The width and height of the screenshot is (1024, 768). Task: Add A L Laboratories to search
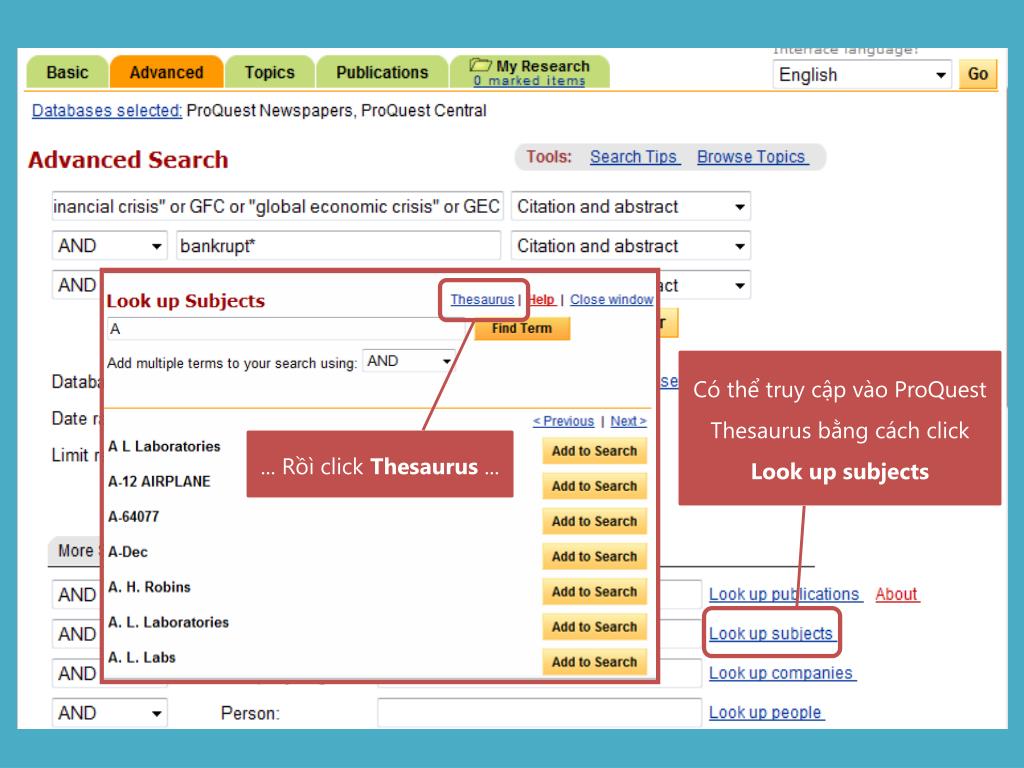tap(594, 451)
